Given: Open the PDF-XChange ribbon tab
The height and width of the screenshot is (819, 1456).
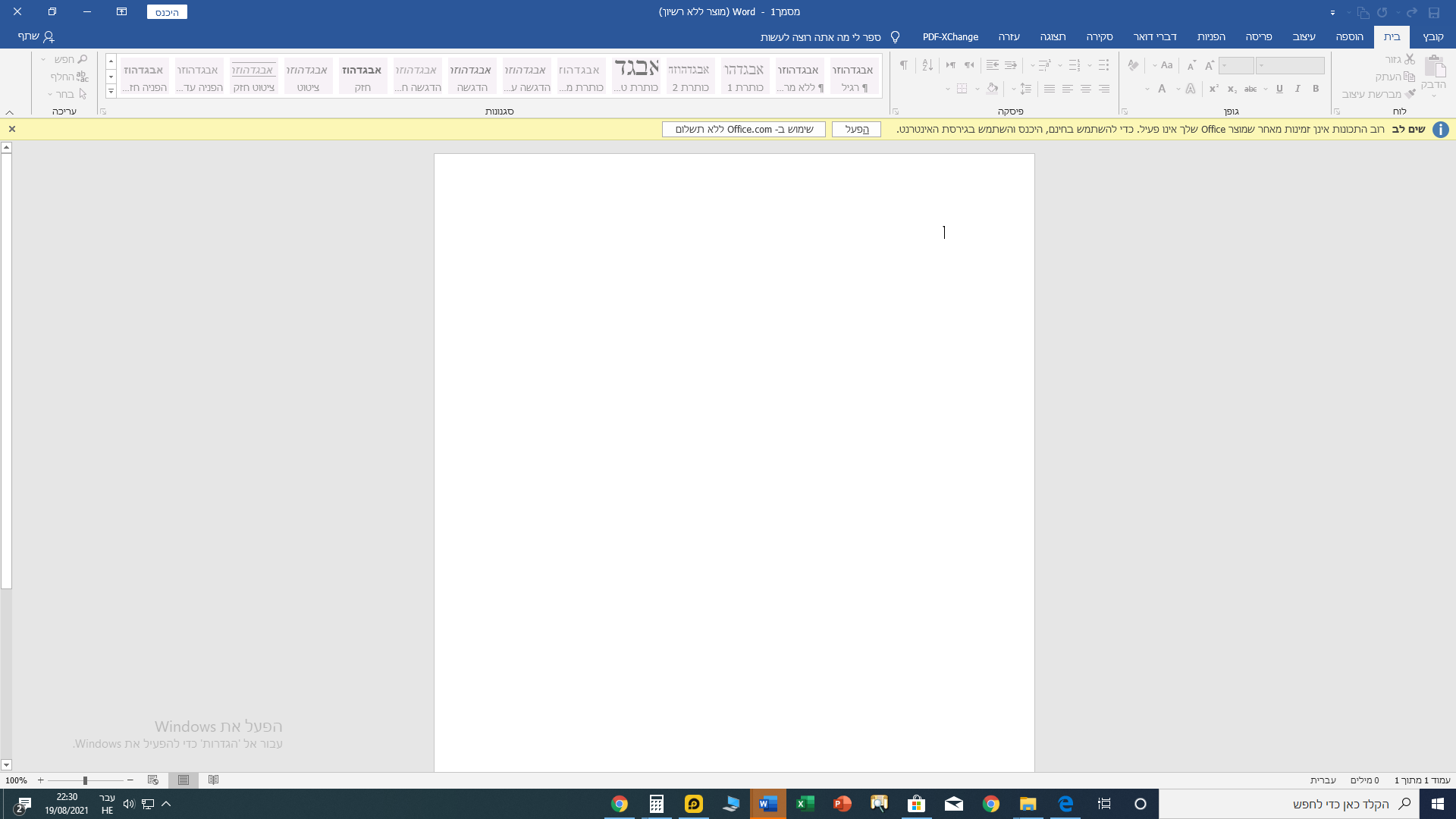Looking at the screenshot, I should 950,36.
